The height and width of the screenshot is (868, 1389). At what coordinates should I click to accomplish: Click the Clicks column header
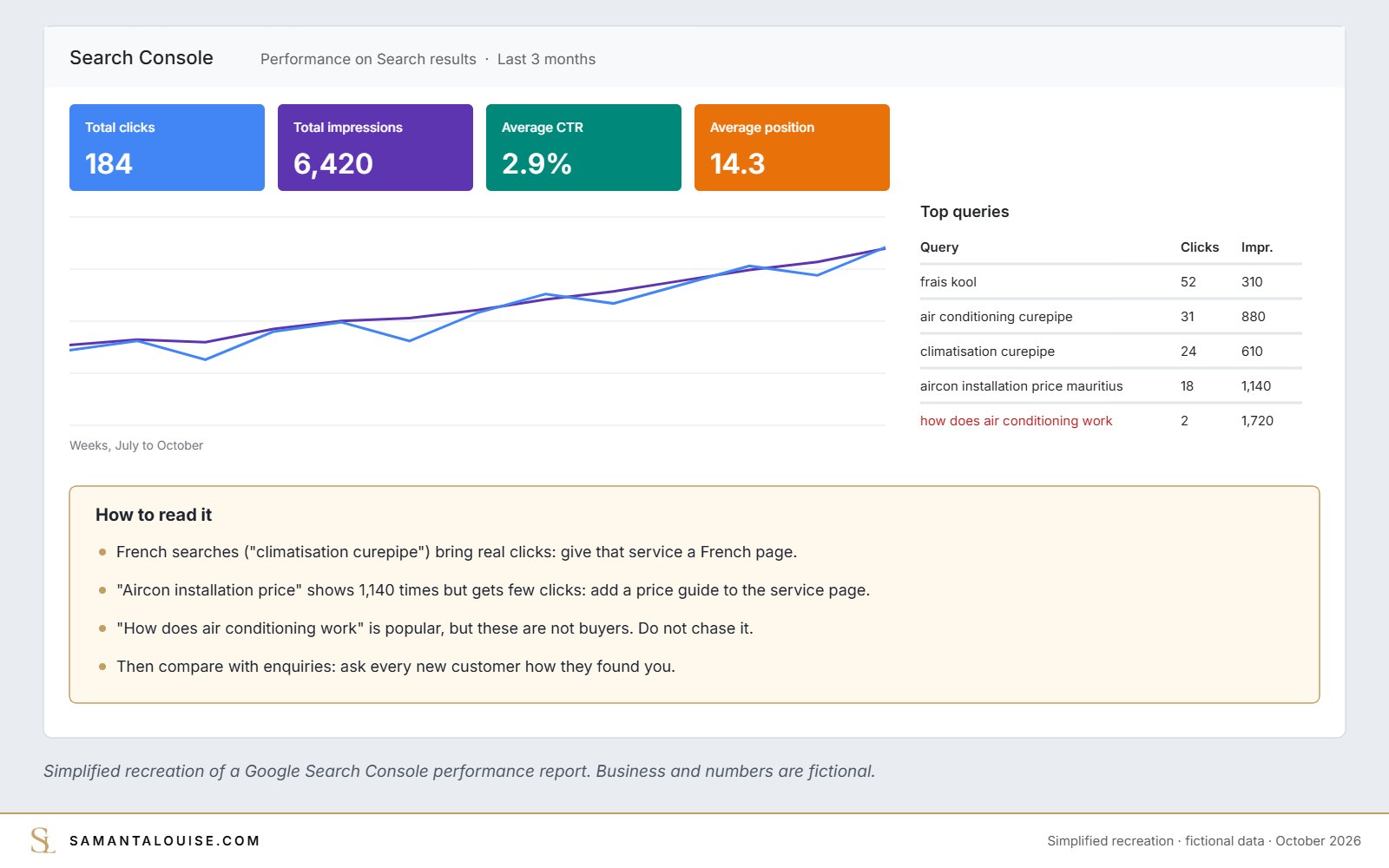[1200, 247]
